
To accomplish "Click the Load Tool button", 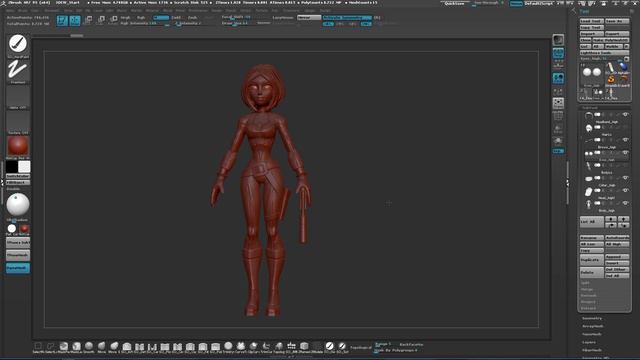I will pyautogui.click(x=591, y=21).
